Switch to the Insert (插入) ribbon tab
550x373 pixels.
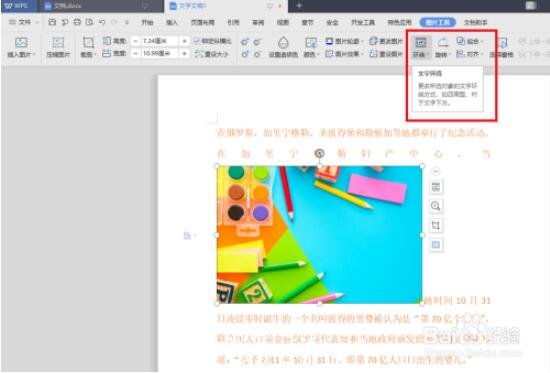(172, 22)
